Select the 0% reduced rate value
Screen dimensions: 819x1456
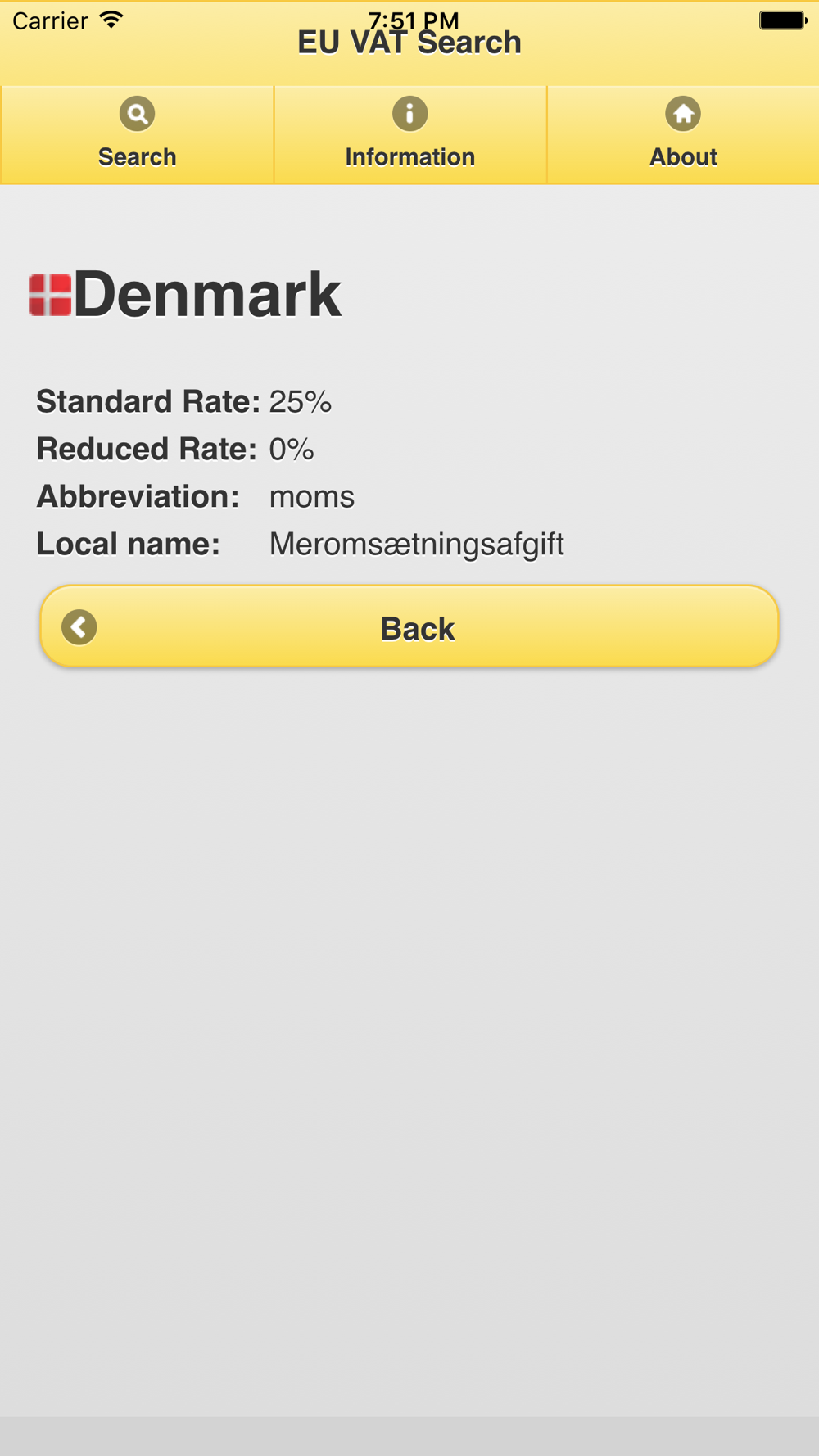click(x=292, y=449)
